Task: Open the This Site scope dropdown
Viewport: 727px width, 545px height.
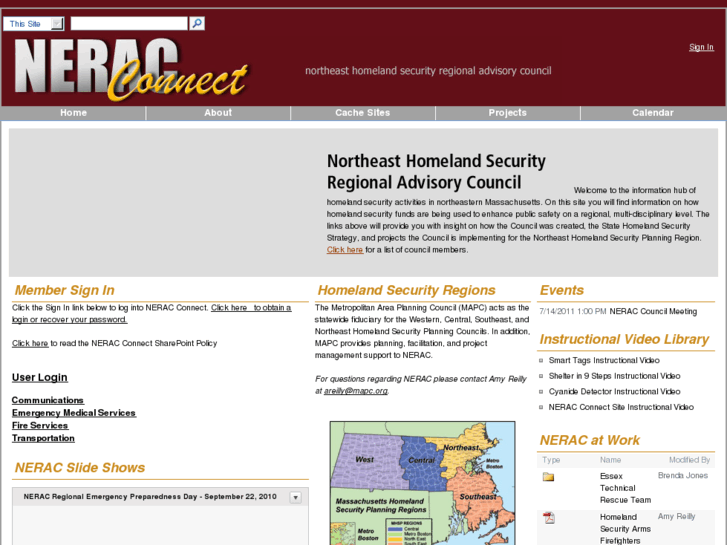Action: pyautogui.click(x=33, y=24)
